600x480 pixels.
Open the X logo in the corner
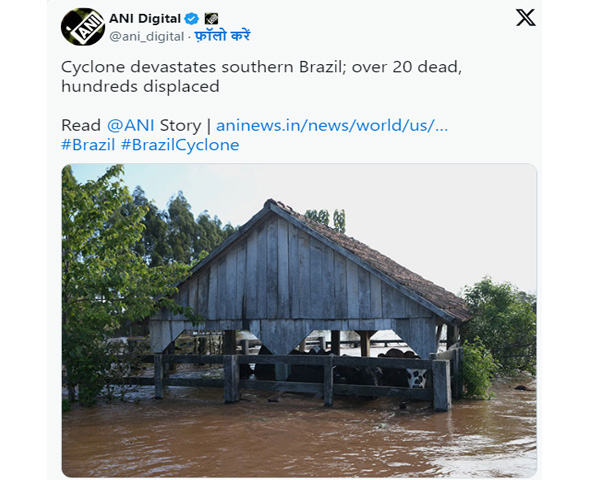tap(525, 17)
